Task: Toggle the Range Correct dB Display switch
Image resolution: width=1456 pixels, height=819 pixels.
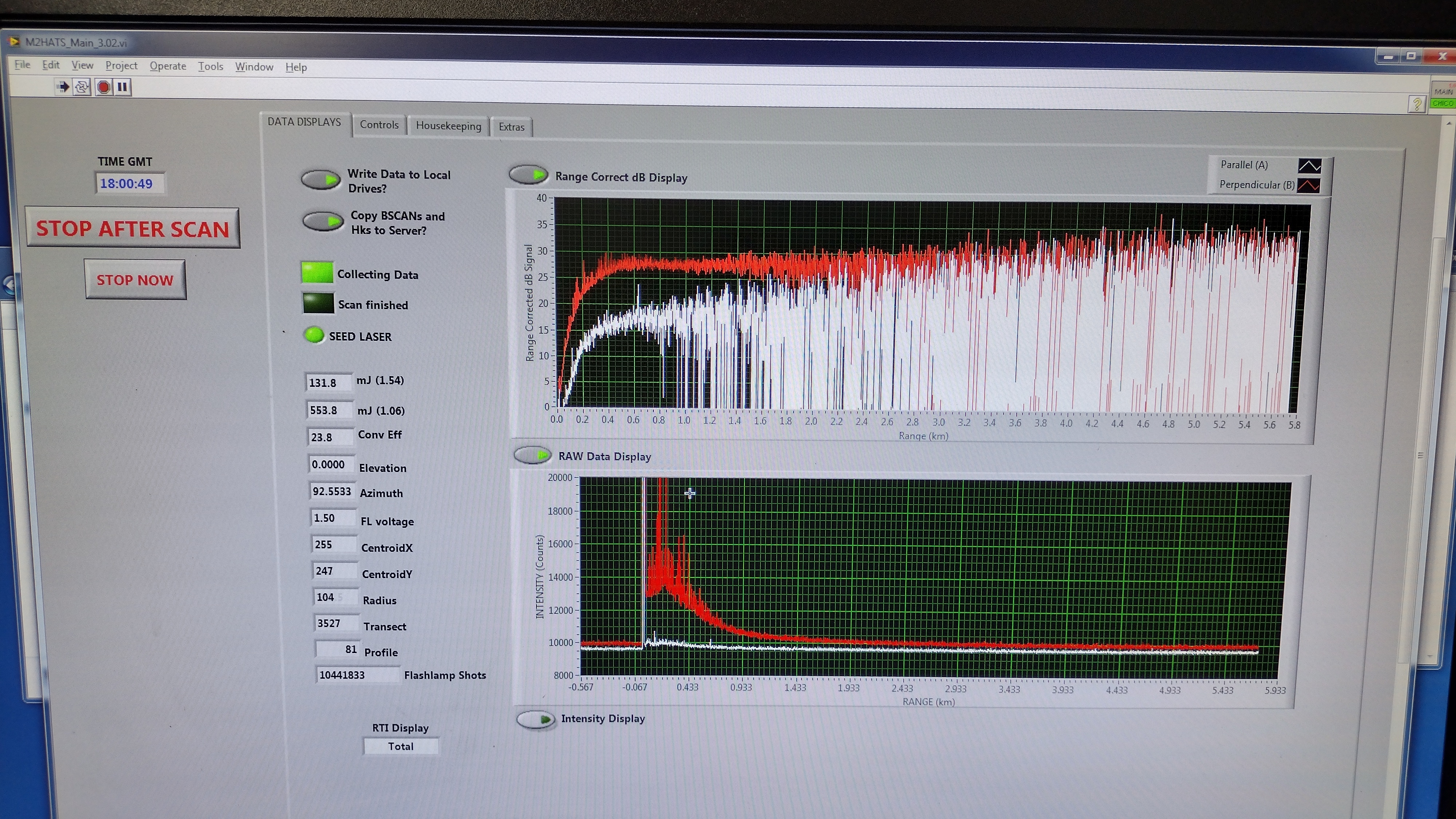Action: [529, 175]
